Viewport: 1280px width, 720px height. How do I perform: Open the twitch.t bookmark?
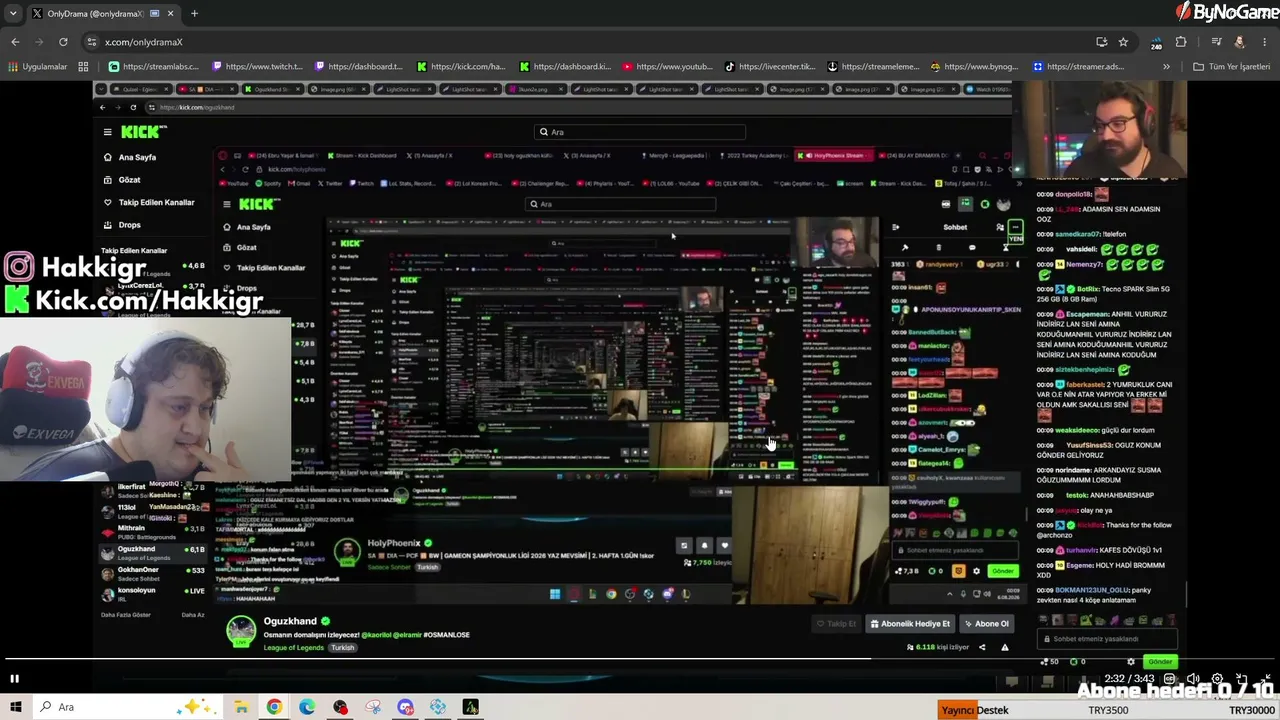257,67
